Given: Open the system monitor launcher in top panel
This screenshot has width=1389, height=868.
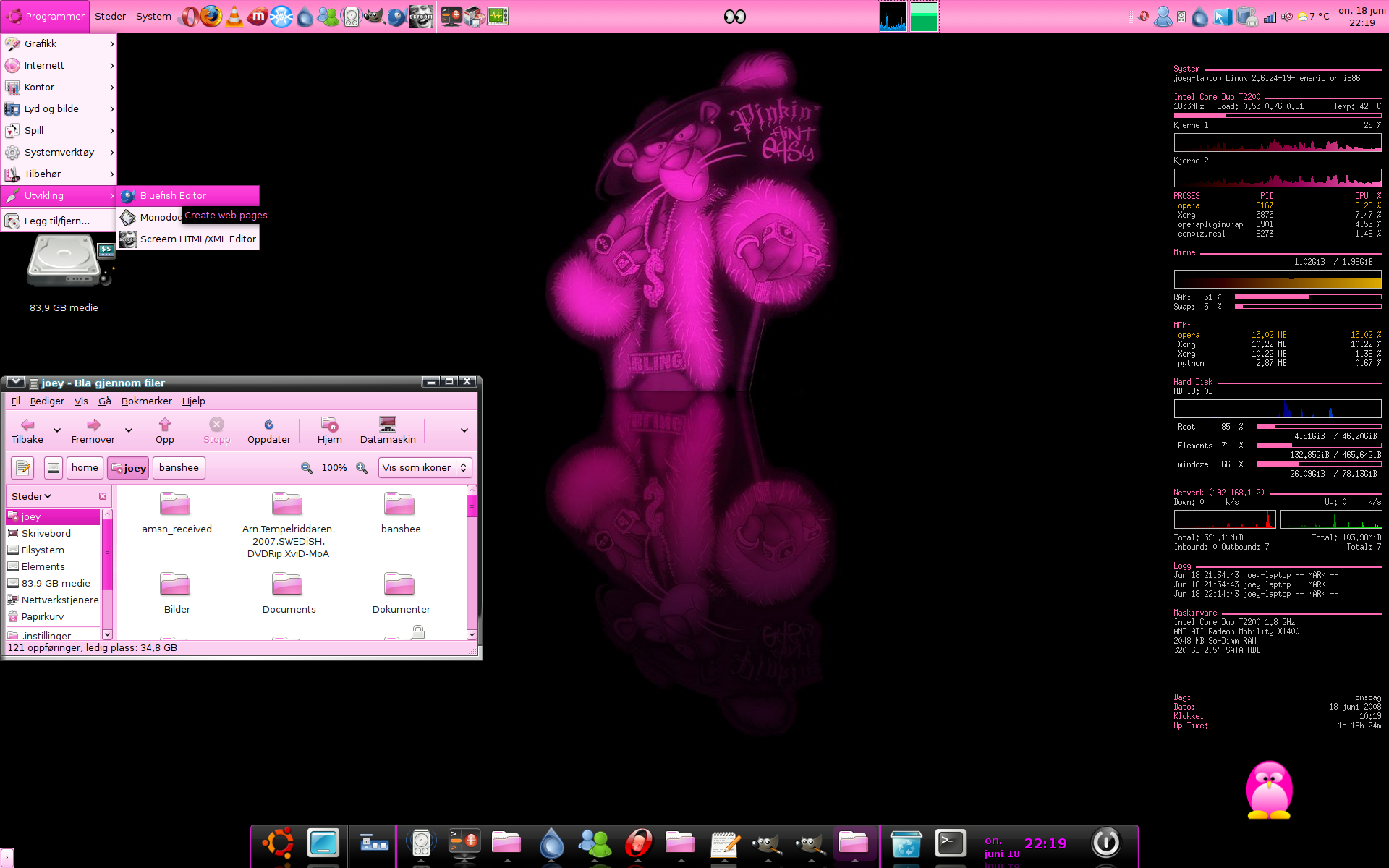Looking at the screenshot, I should click(498, 16).
